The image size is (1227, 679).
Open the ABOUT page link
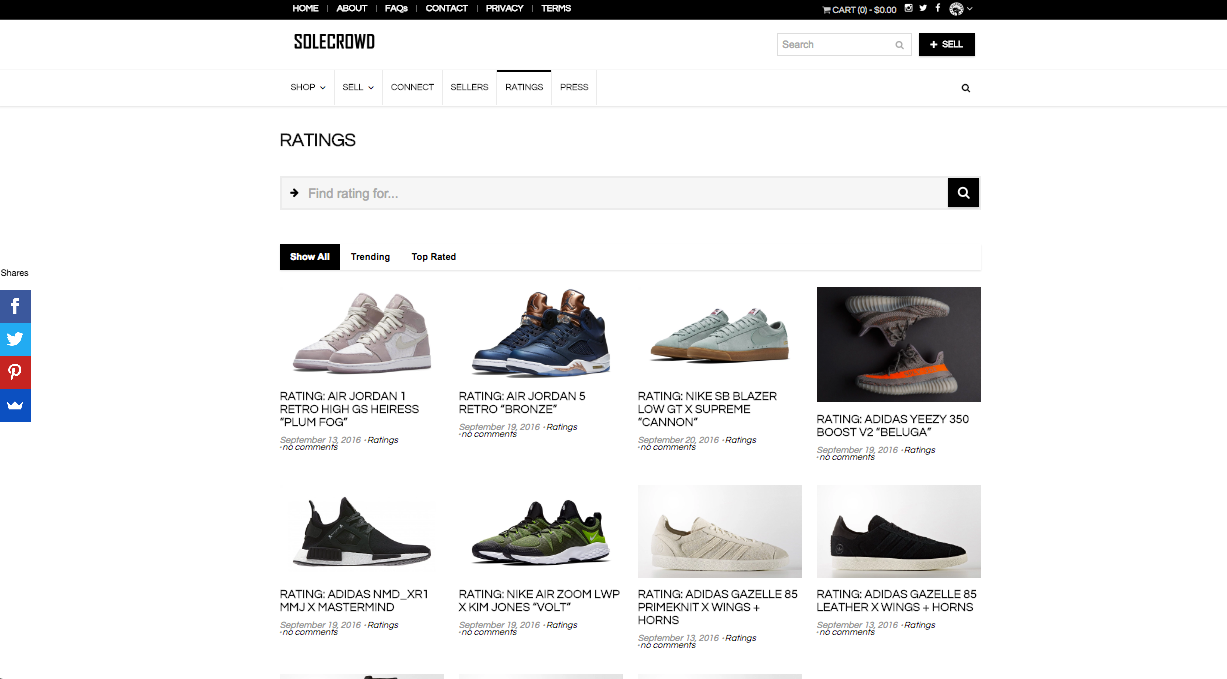click(352, 8)
